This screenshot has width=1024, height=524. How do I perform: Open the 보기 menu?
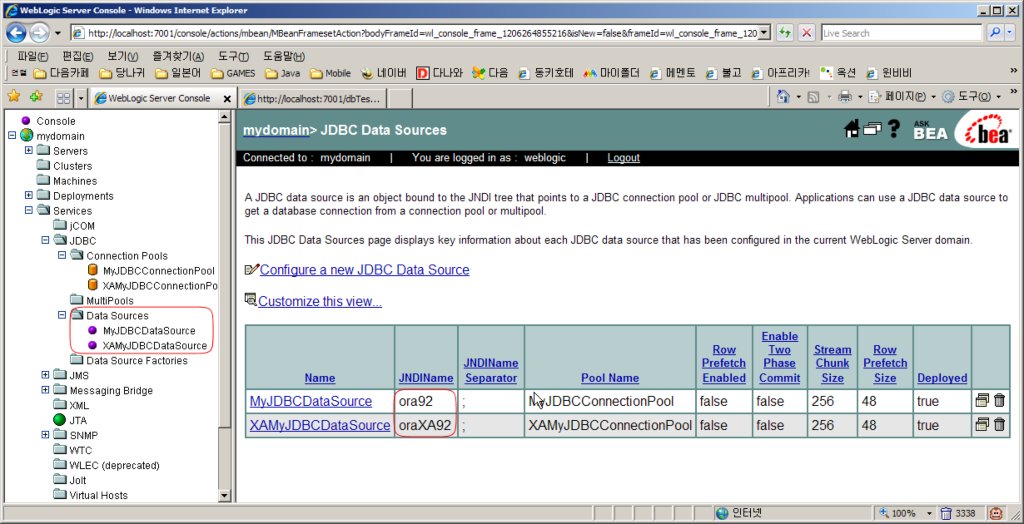point(123,57)
